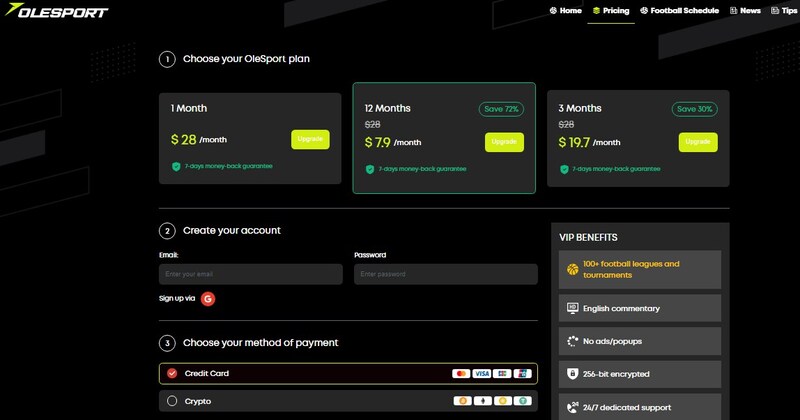Select the Credit Card payment option

point(172,373)
